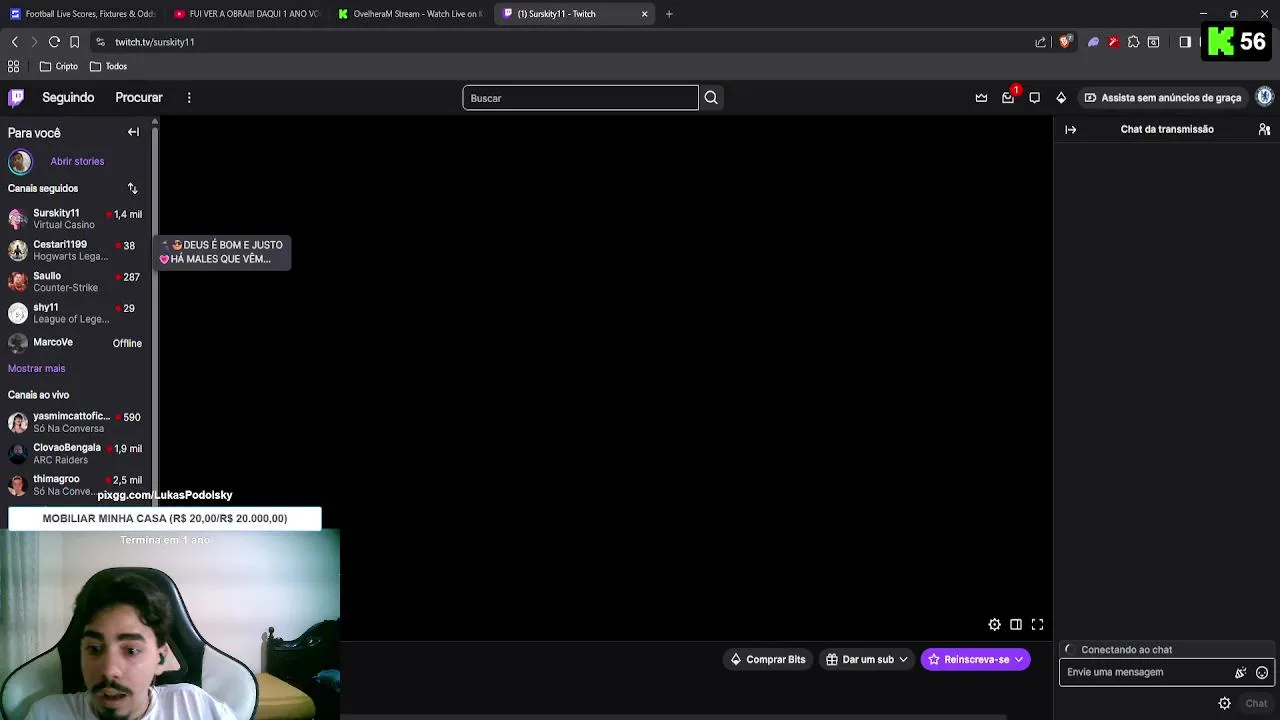Focus Envie uma mensagem chat input
Image resolution: width=1280 pixels, height=720 pixels.
click(1145, 672)
